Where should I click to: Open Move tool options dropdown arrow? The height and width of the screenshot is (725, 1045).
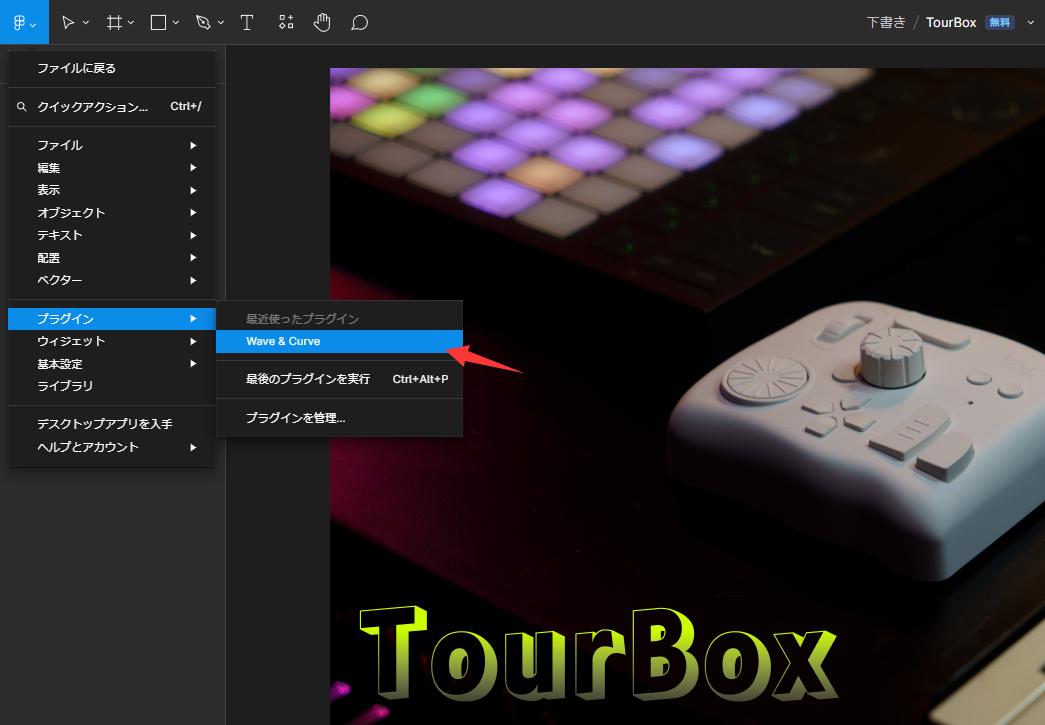coord(86,23)
